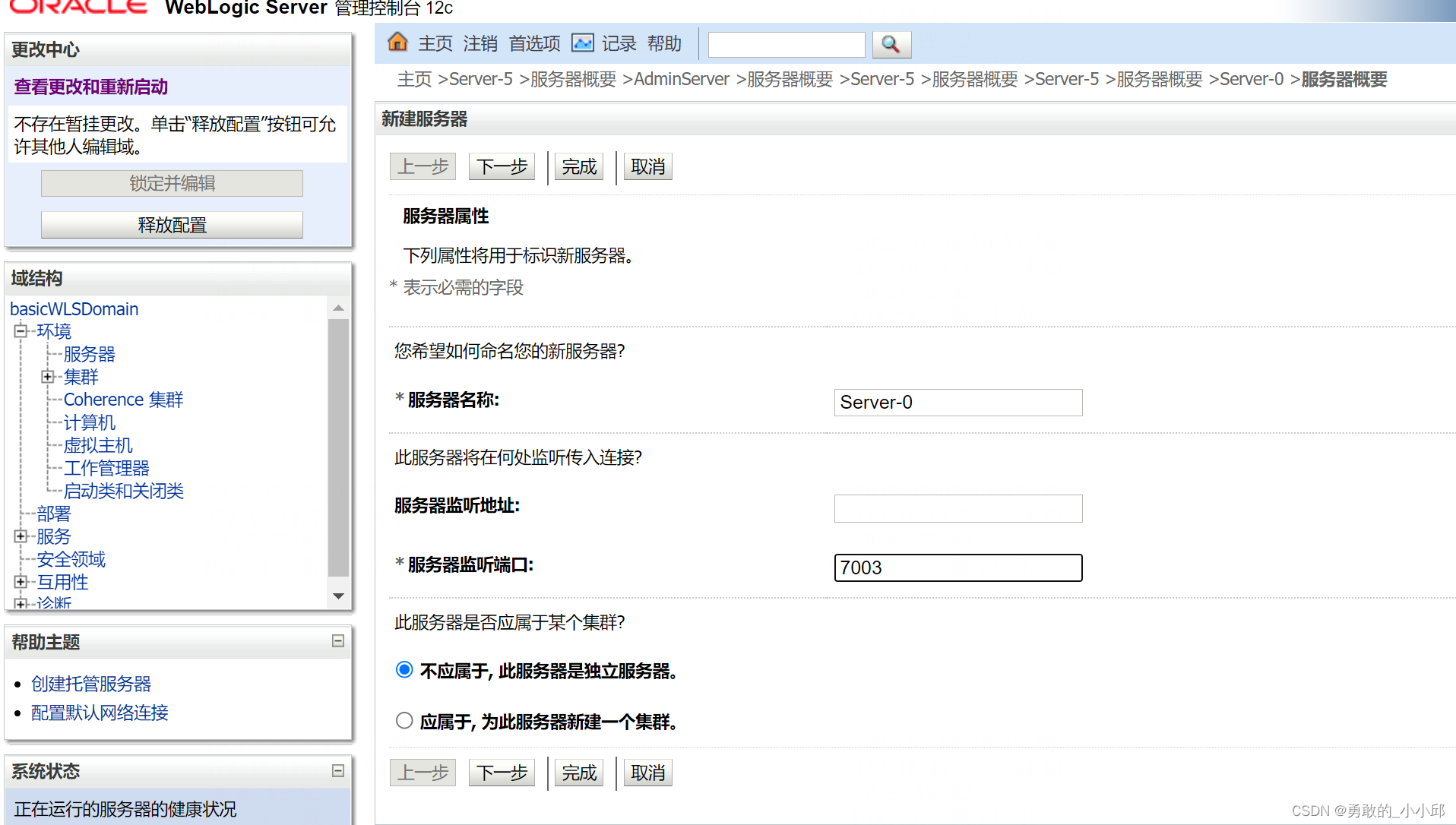1456x825 pixels.
Task: Open 虚拟主机 tree item
Action: pos(98,445)
